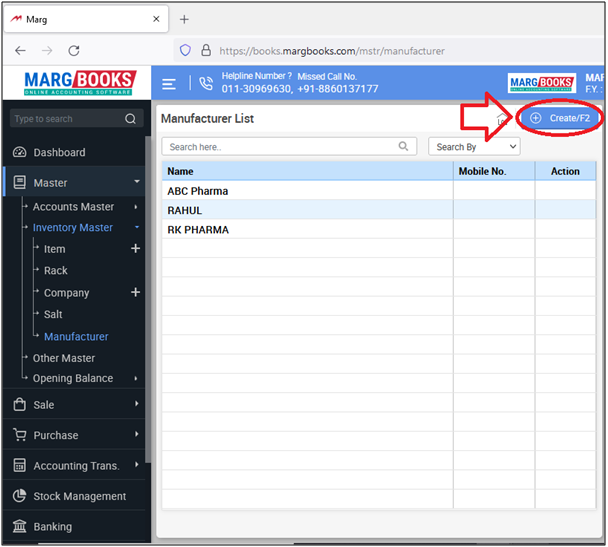This screenshot has height=547, width=608.
Task: Expand the Accounts Master submenu arrow
Action: pyautogui.click(x=136, y=207)
